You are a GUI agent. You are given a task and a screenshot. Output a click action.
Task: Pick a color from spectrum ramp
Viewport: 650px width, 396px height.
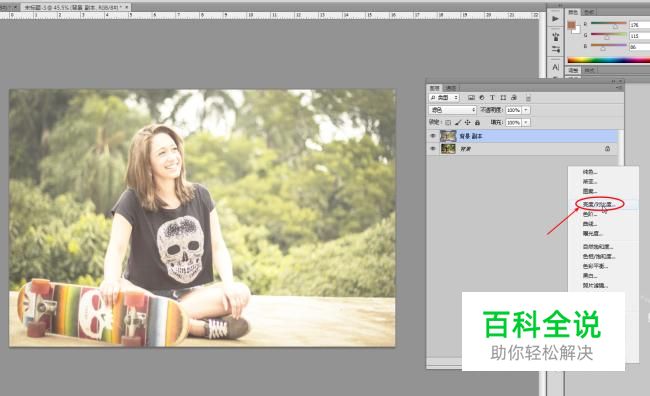(609, 60)
